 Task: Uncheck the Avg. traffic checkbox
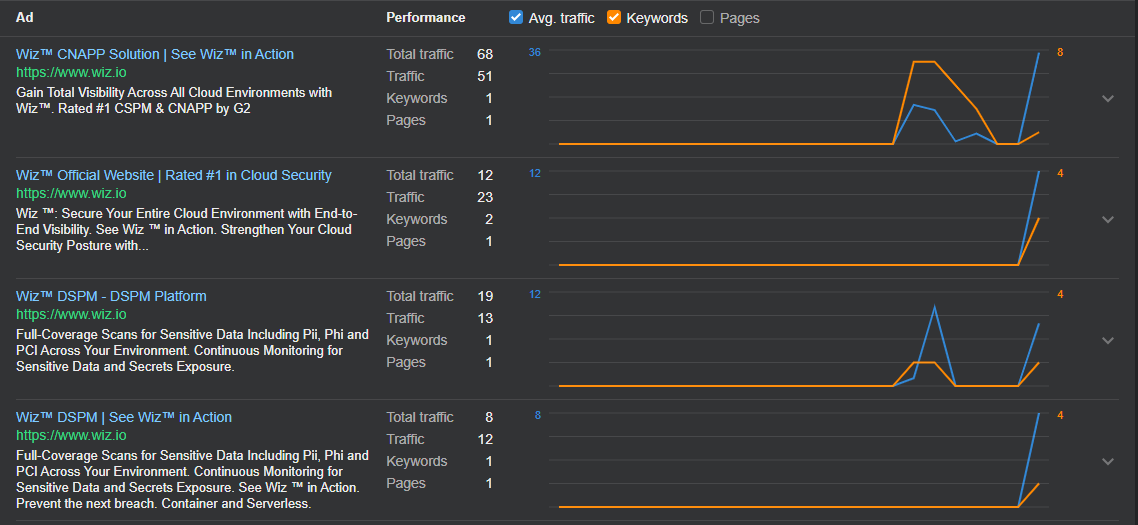[516, 17]
